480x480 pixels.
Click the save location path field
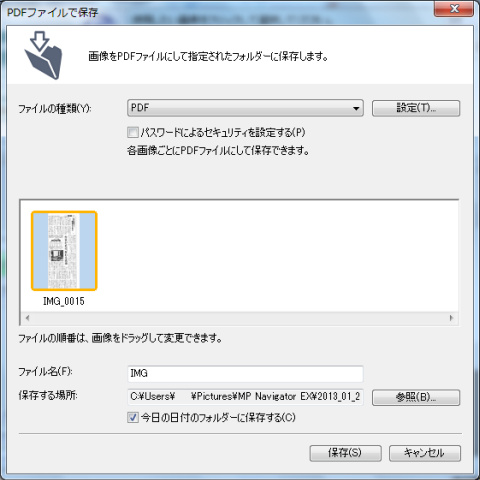click(x=245, y=397)
